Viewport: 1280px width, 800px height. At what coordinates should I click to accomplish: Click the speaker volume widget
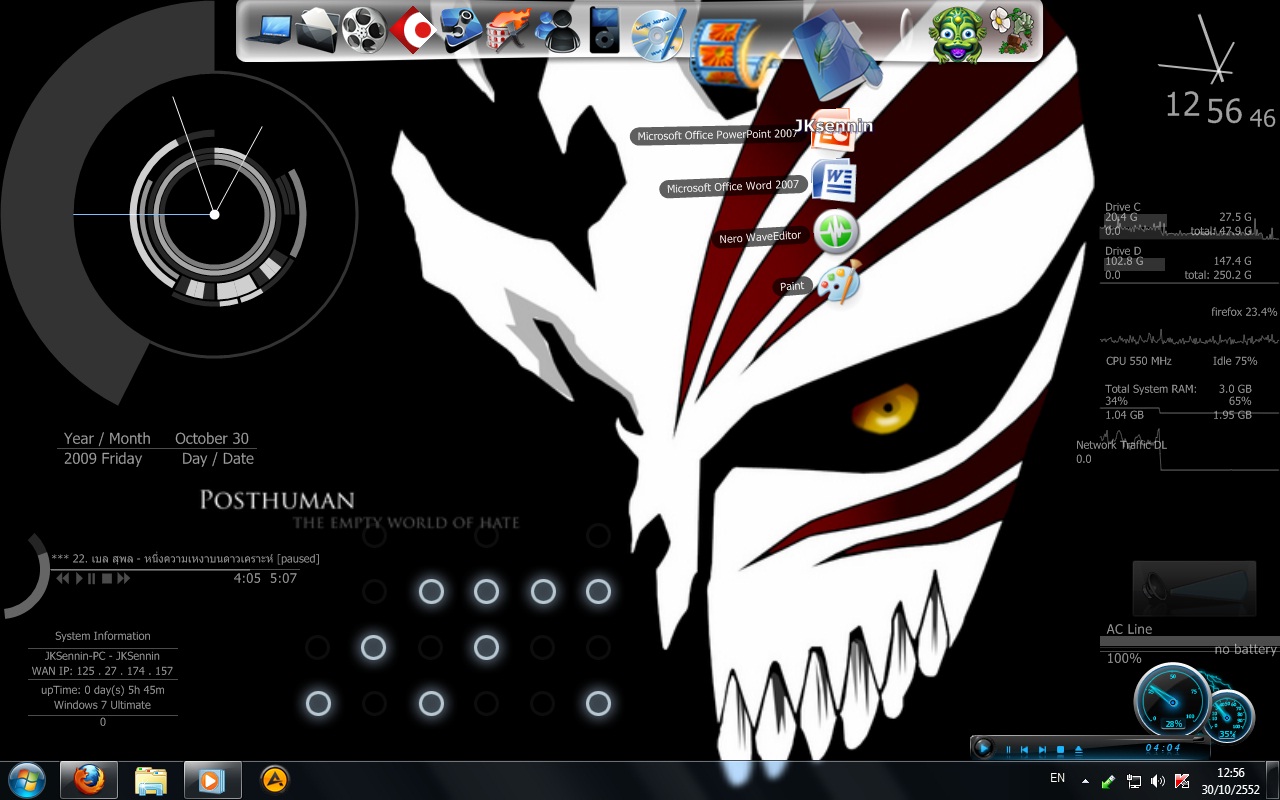[1194, 588]
